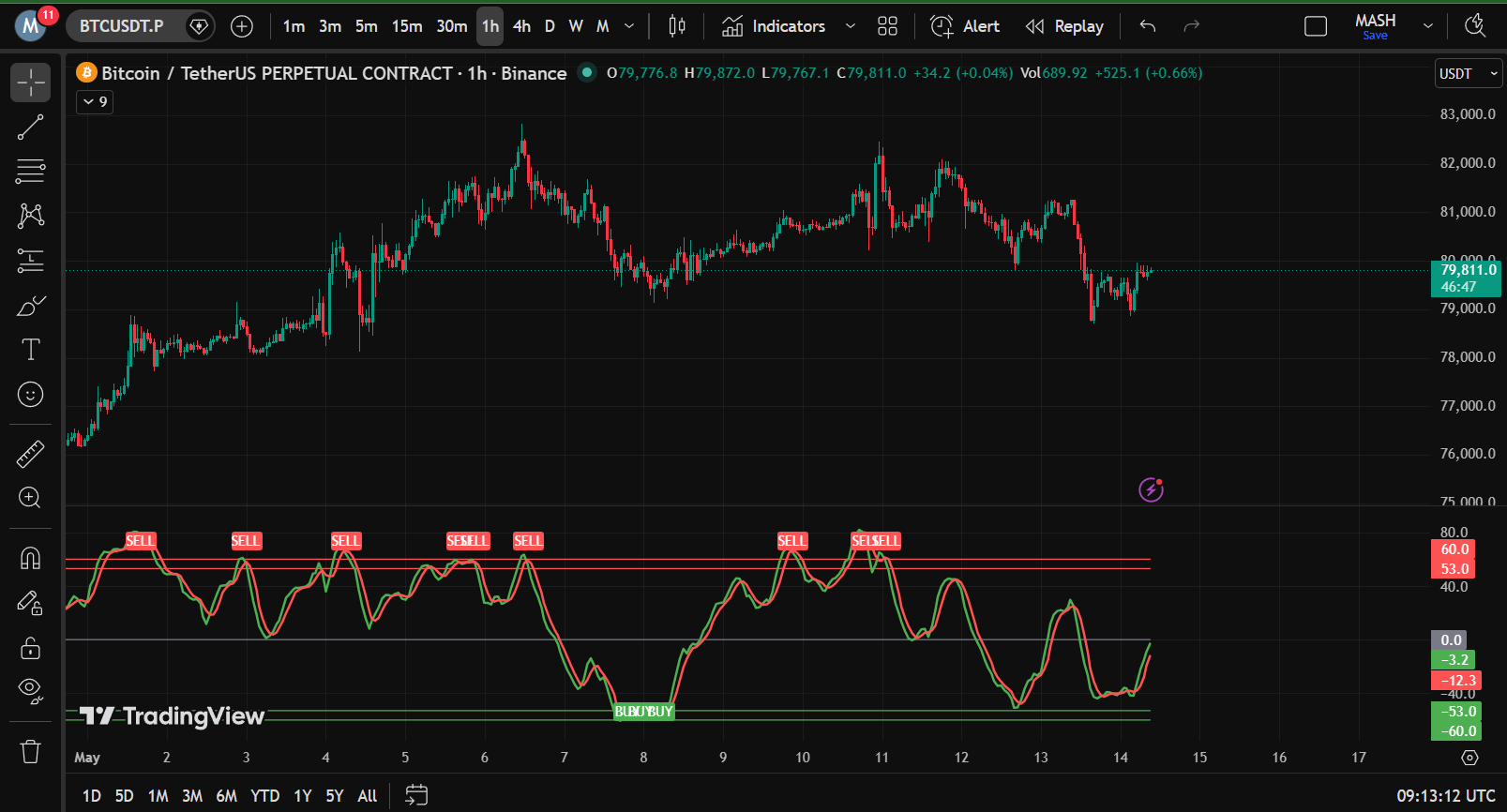This screenshot has height=812, width=1507.
Task: Toggle magnet mode for drawings
Action: [30, 559]
